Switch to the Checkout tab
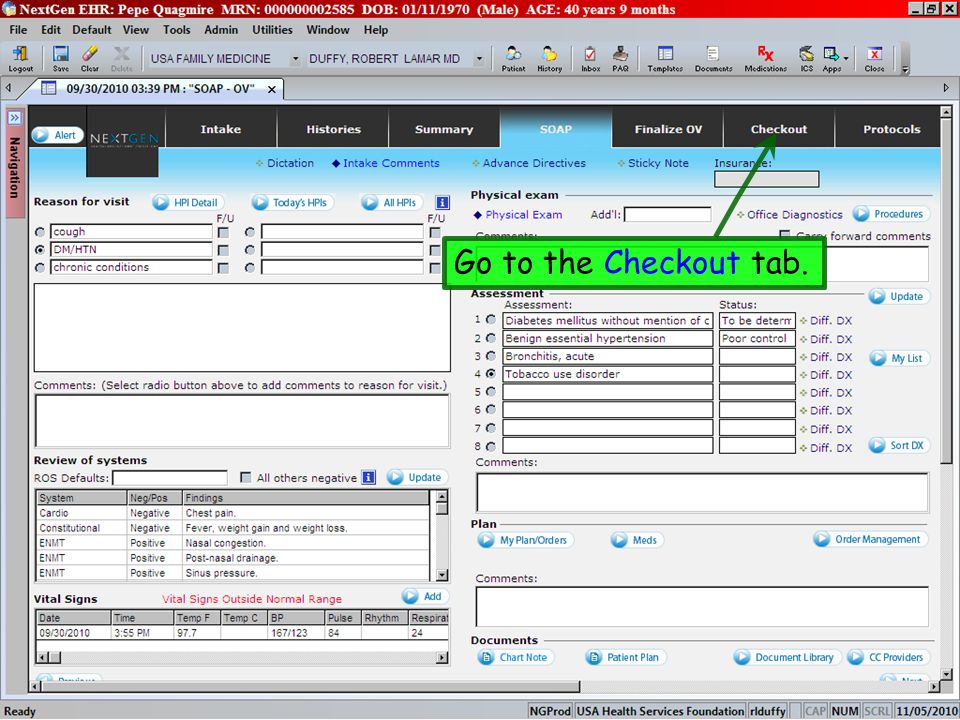The height and width of the screenshot is (720, 960). (779, 129)
